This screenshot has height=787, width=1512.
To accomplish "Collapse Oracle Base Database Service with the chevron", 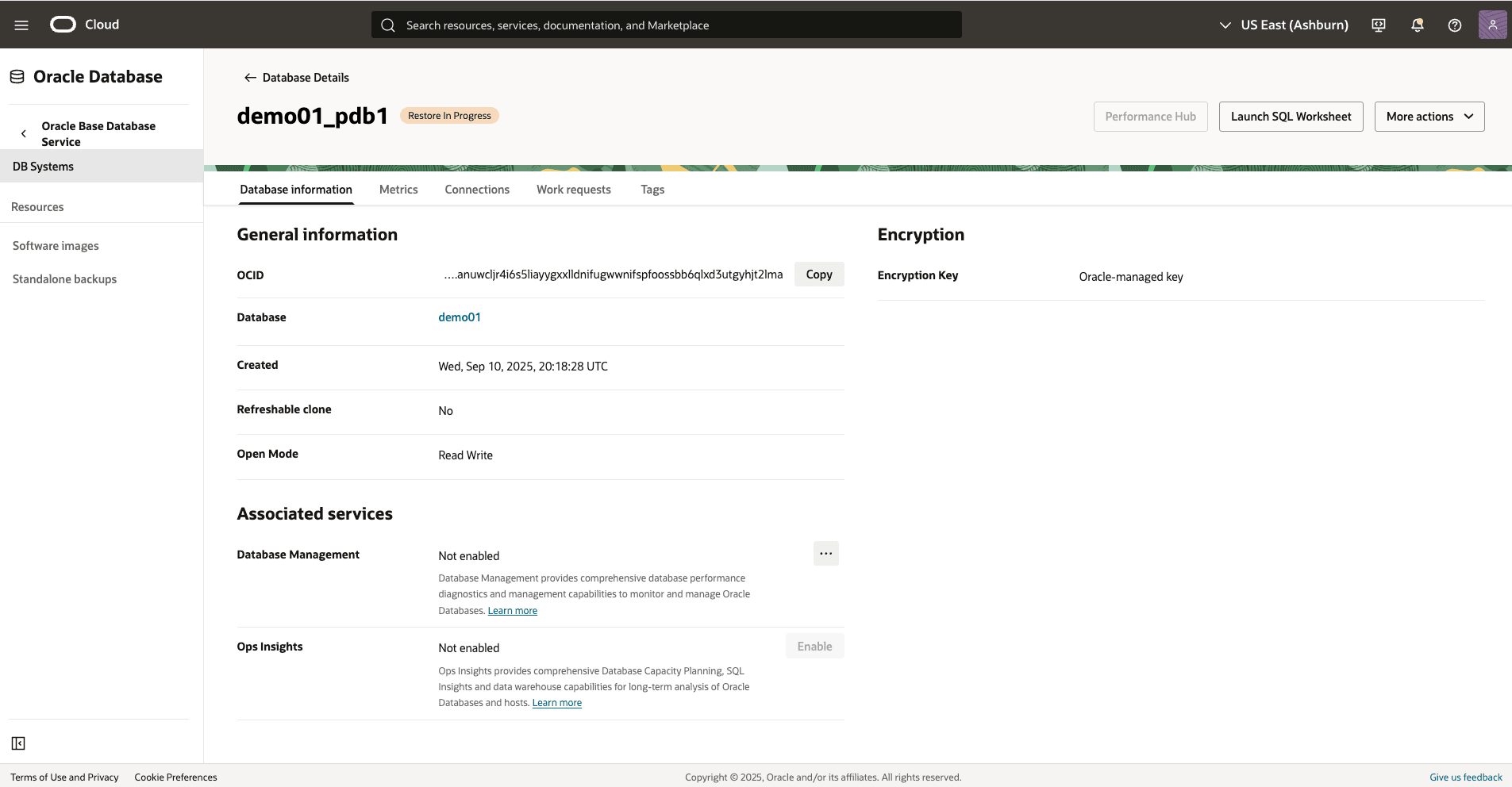I will 24,133.
